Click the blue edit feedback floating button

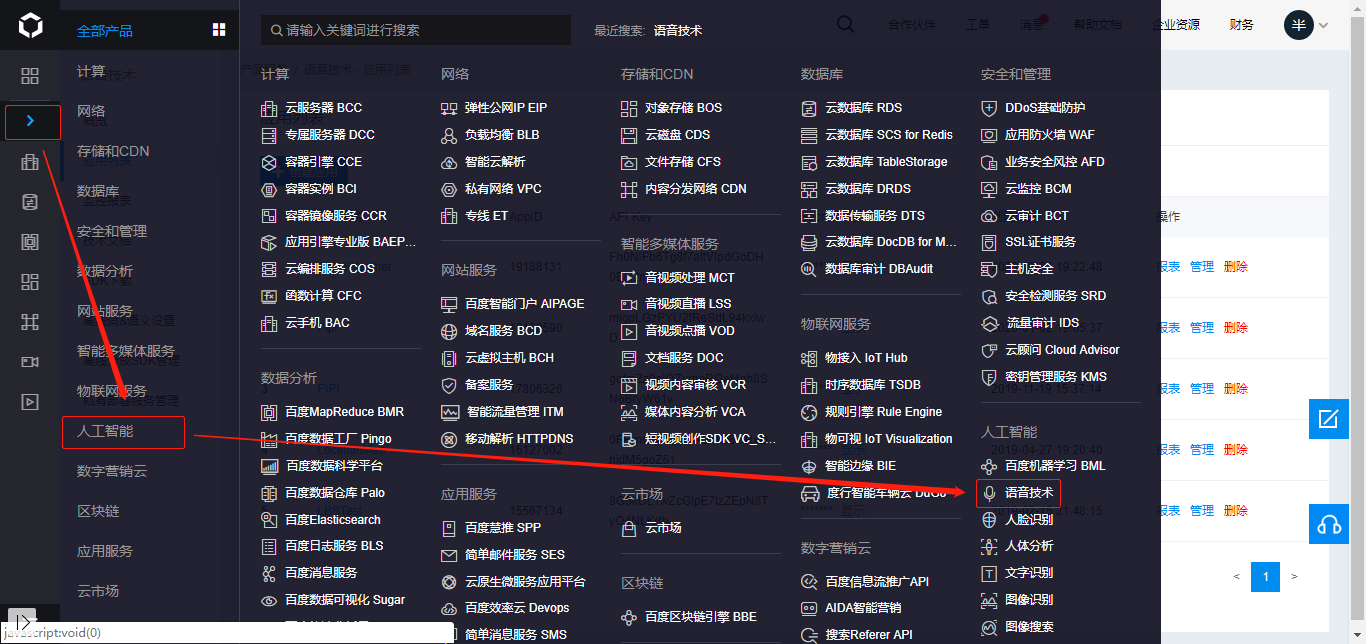pyautogui.click(x=1328, y=419)
